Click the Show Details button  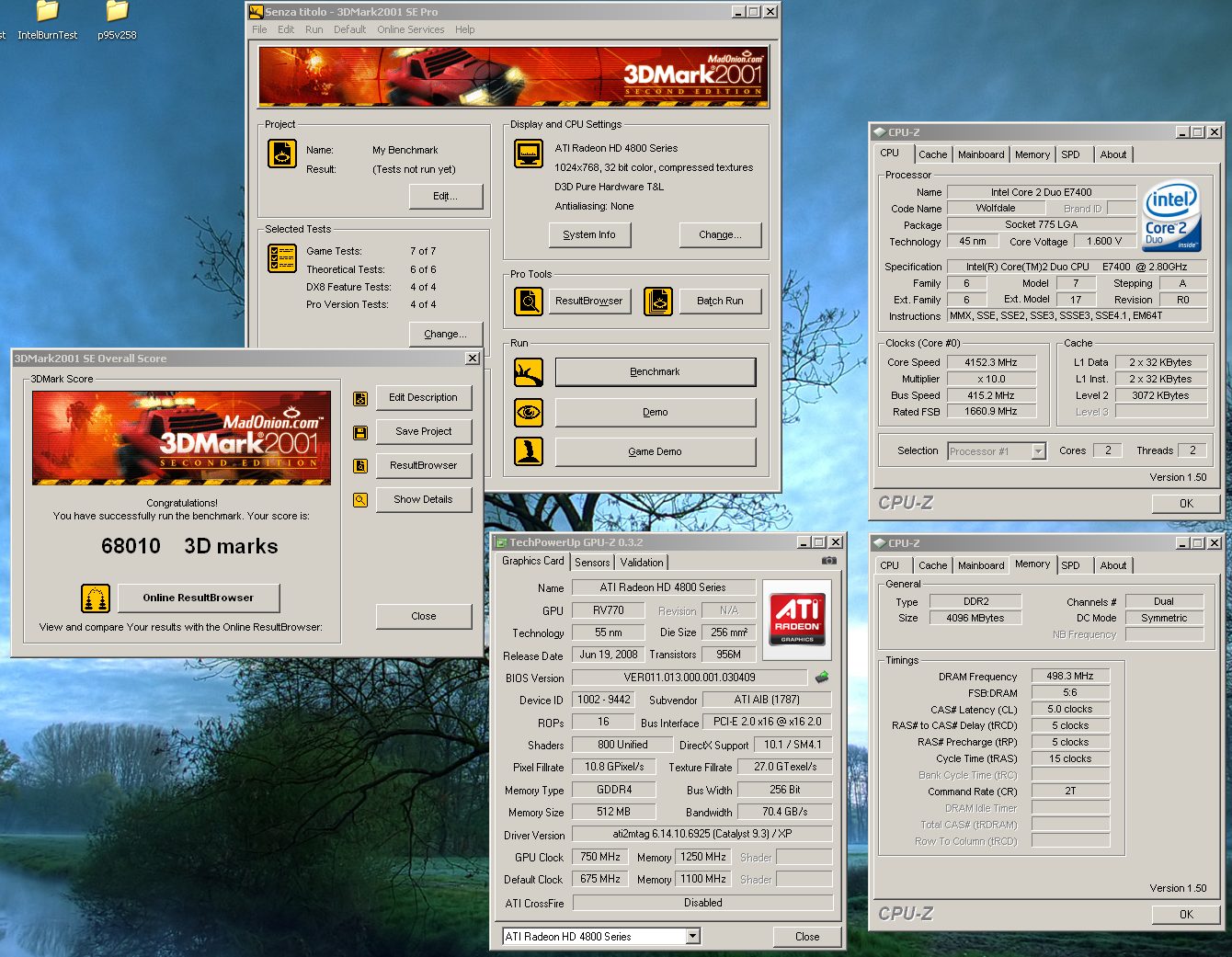click(423, 499)
